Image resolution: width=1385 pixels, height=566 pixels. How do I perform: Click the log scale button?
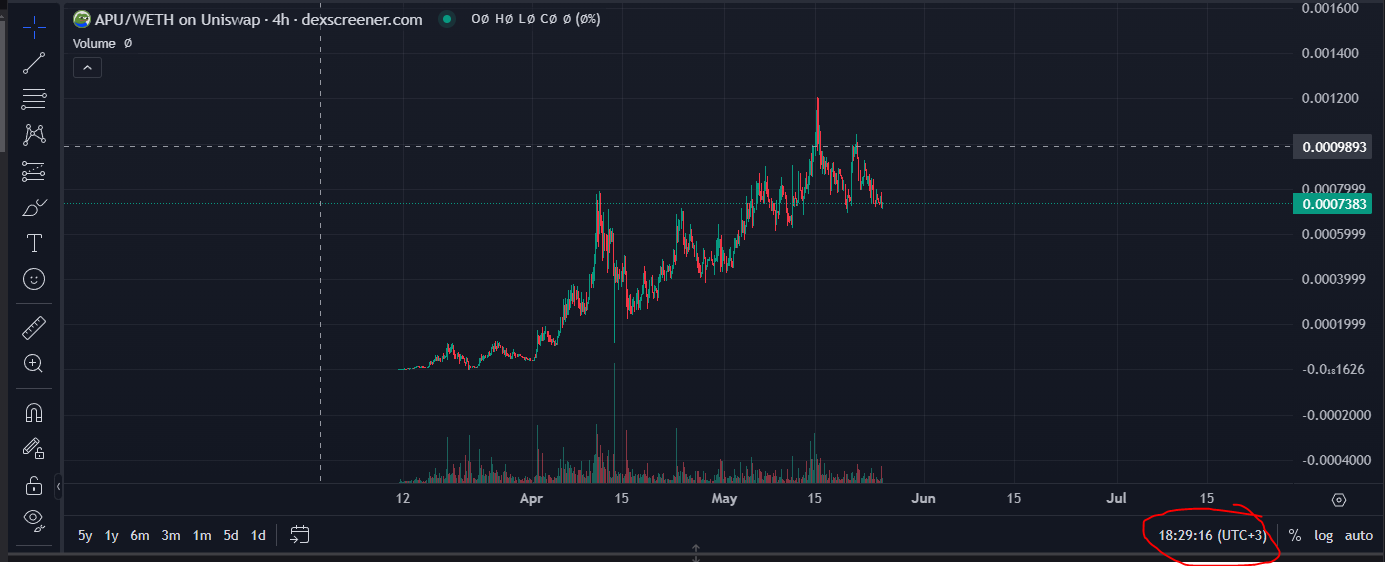point(1323,535)
